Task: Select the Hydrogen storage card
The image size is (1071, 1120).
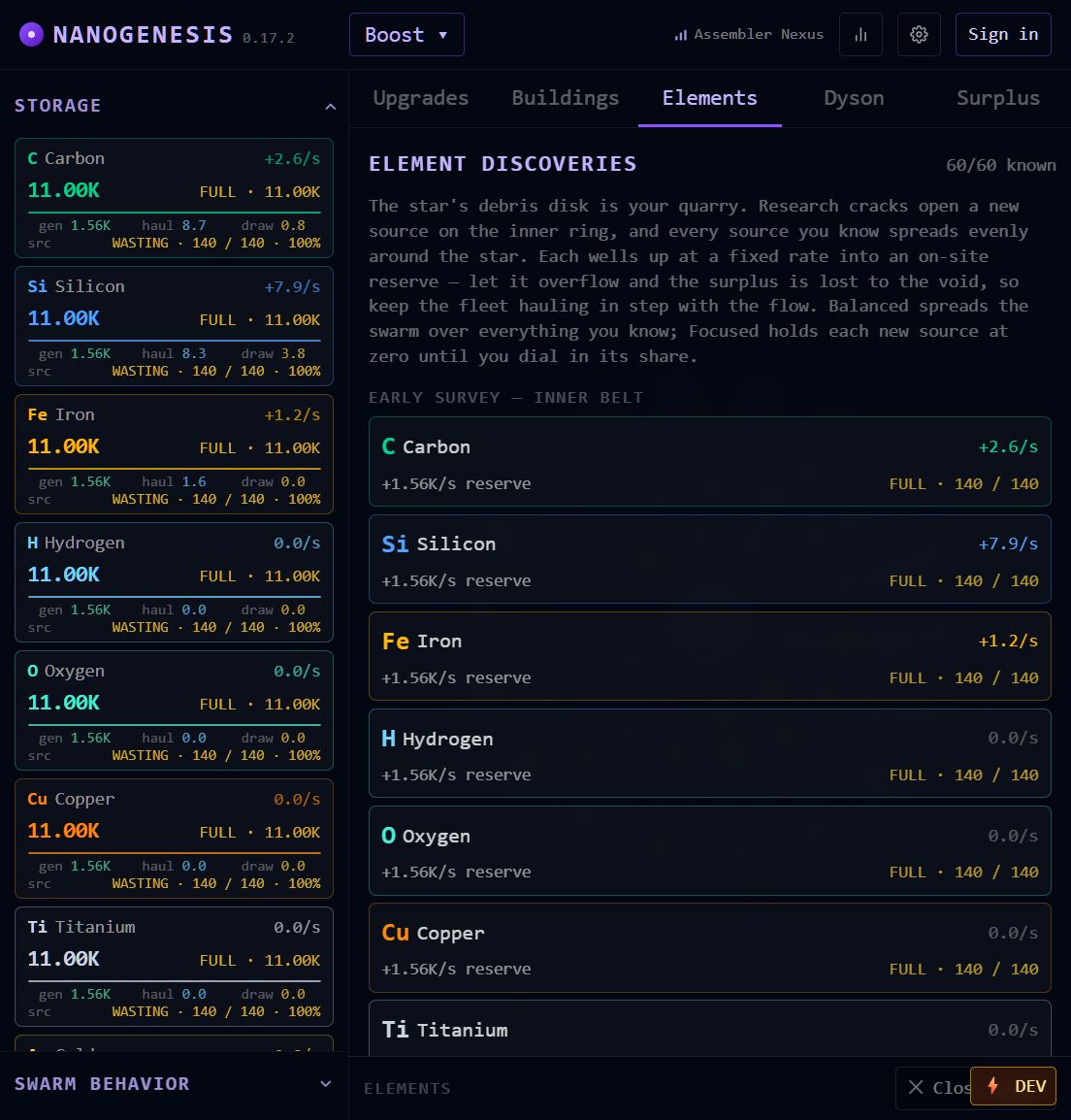Action: 175,582
